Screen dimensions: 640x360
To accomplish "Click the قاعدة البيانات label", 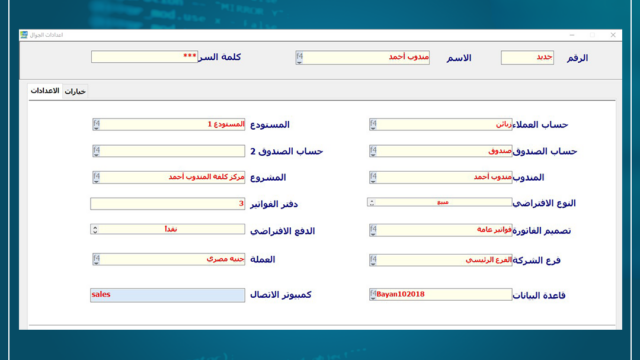I will point(539,296).
